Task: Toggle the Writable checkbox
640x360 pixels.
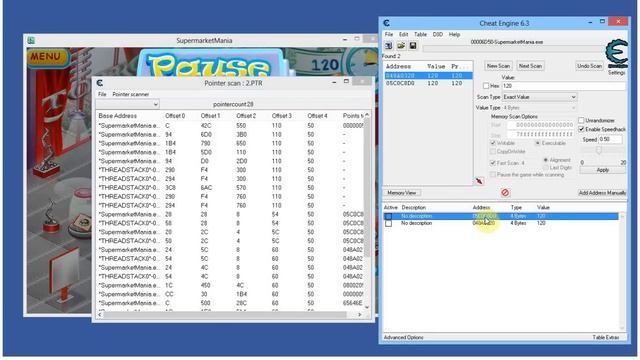Action: pyautogui.click(x=493, y=143)
